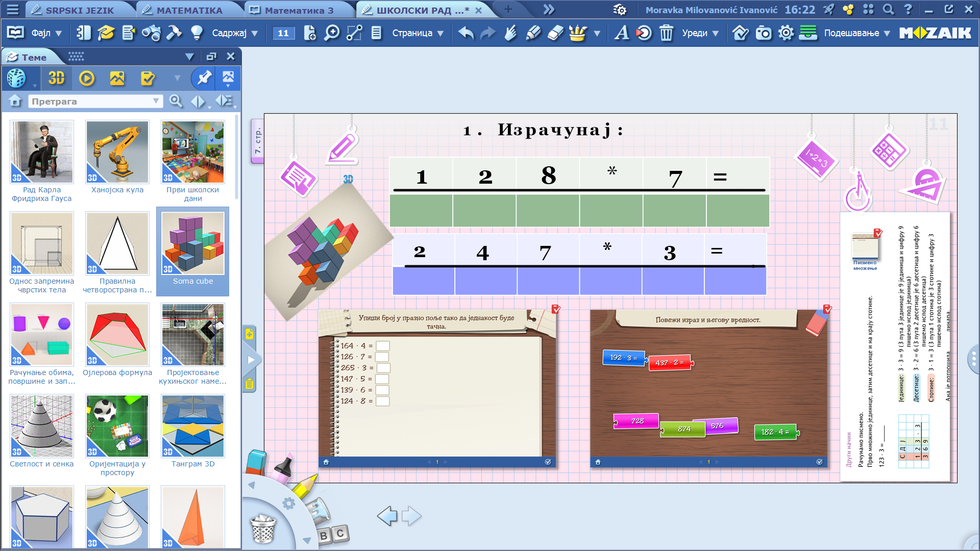Click the page number 11 field

[x=283, y=33]
